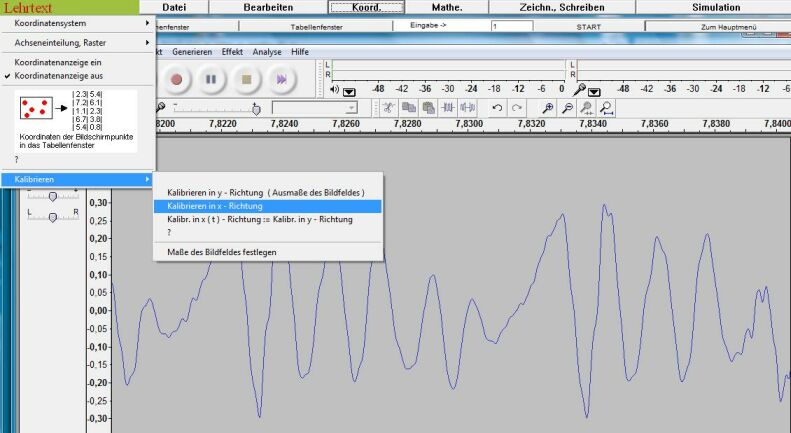791x433 pixels.
Task: Click the undo arrow icon
Action: (497, 108)
